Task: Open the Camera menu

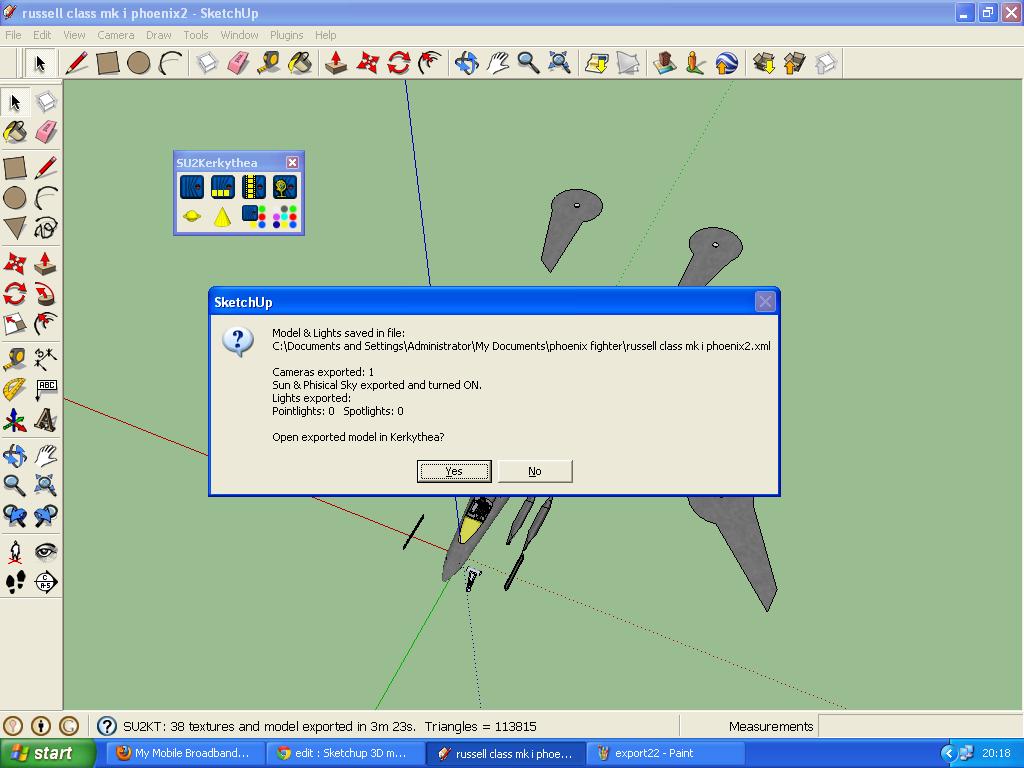Action: [x=116, y=35]
